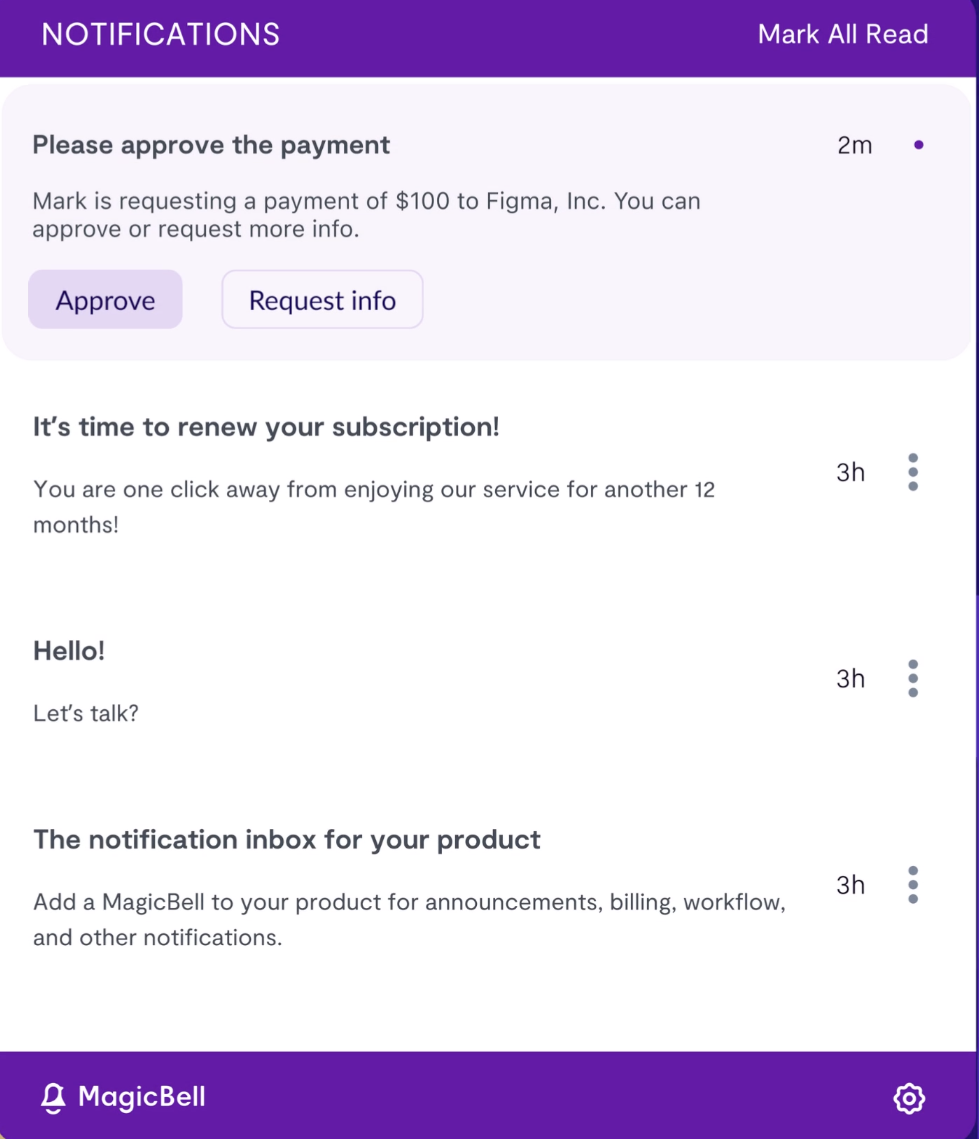
Task: Click the payment request description text
Action: tap(366, 215)
